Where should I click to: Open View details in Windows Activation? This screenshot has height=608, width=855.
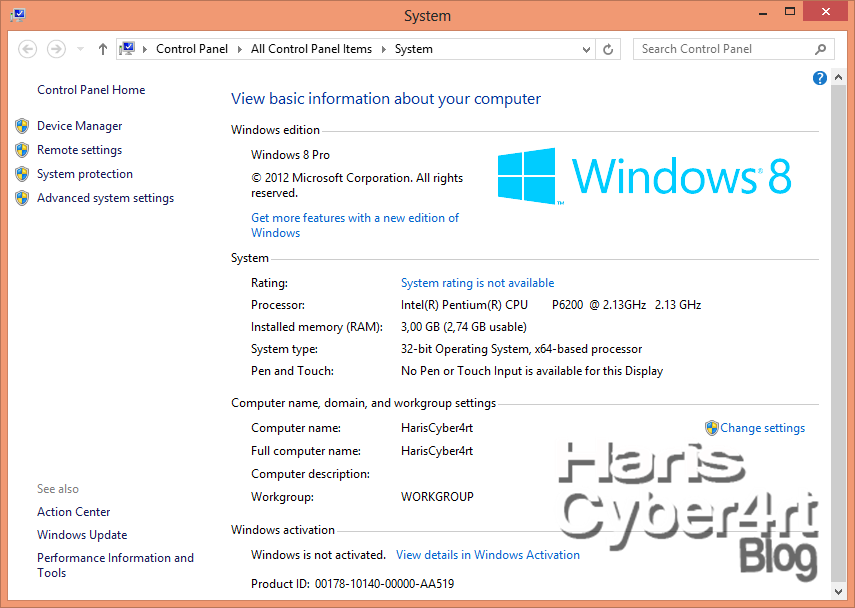[487, 555]
